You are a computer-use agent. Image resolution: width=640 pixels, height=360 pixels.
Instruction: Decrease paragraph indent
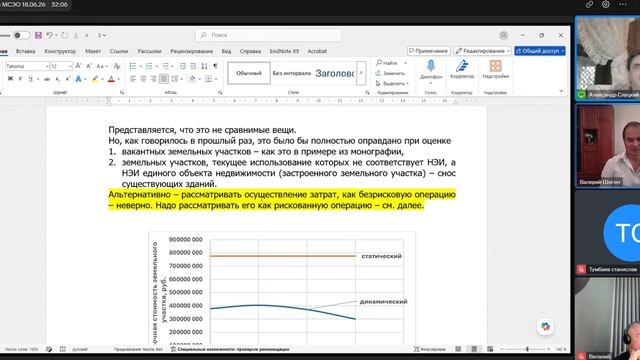[x=182, y=66]
